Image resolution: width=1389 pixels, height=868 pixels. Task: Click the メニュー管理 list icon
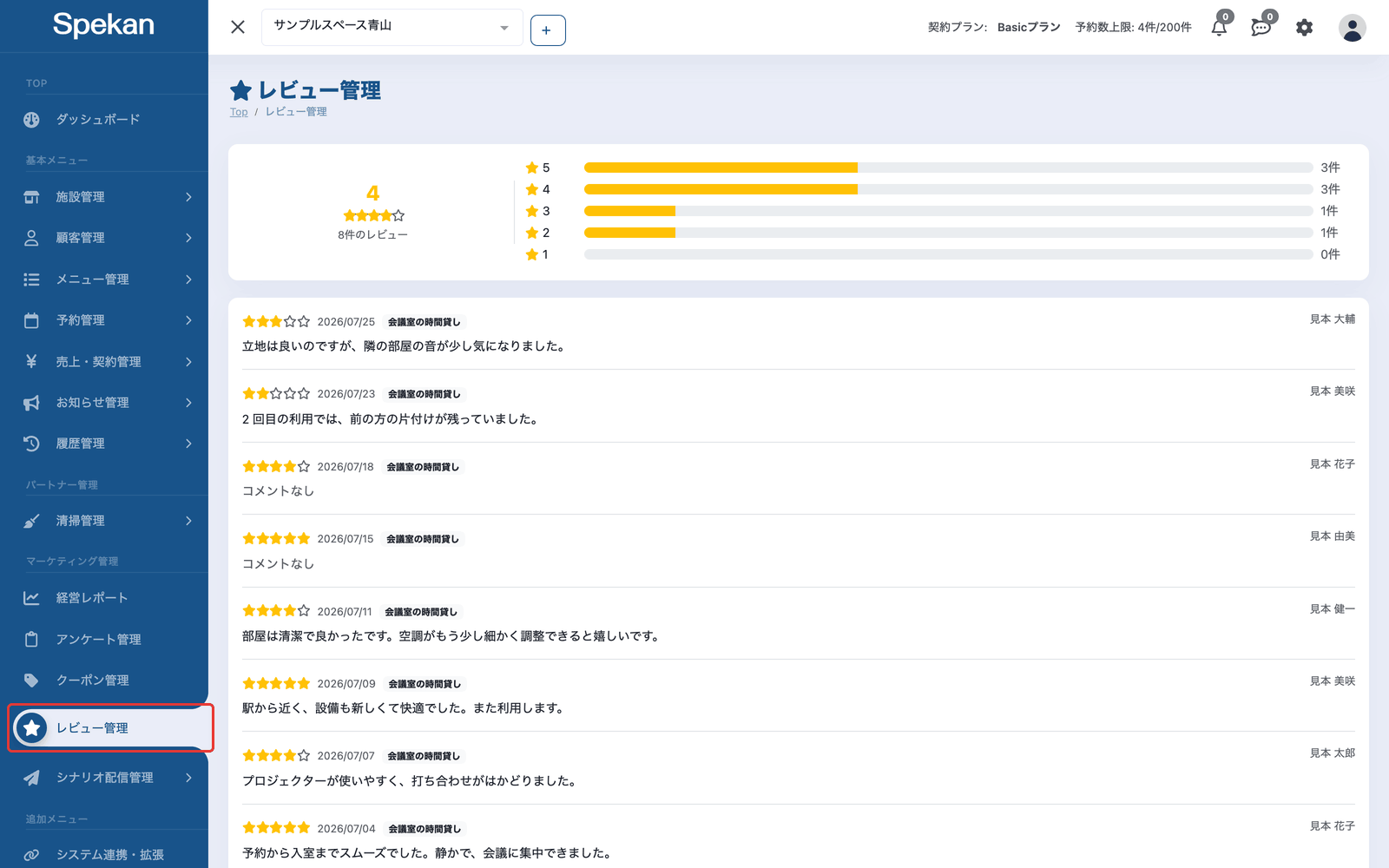31,279
